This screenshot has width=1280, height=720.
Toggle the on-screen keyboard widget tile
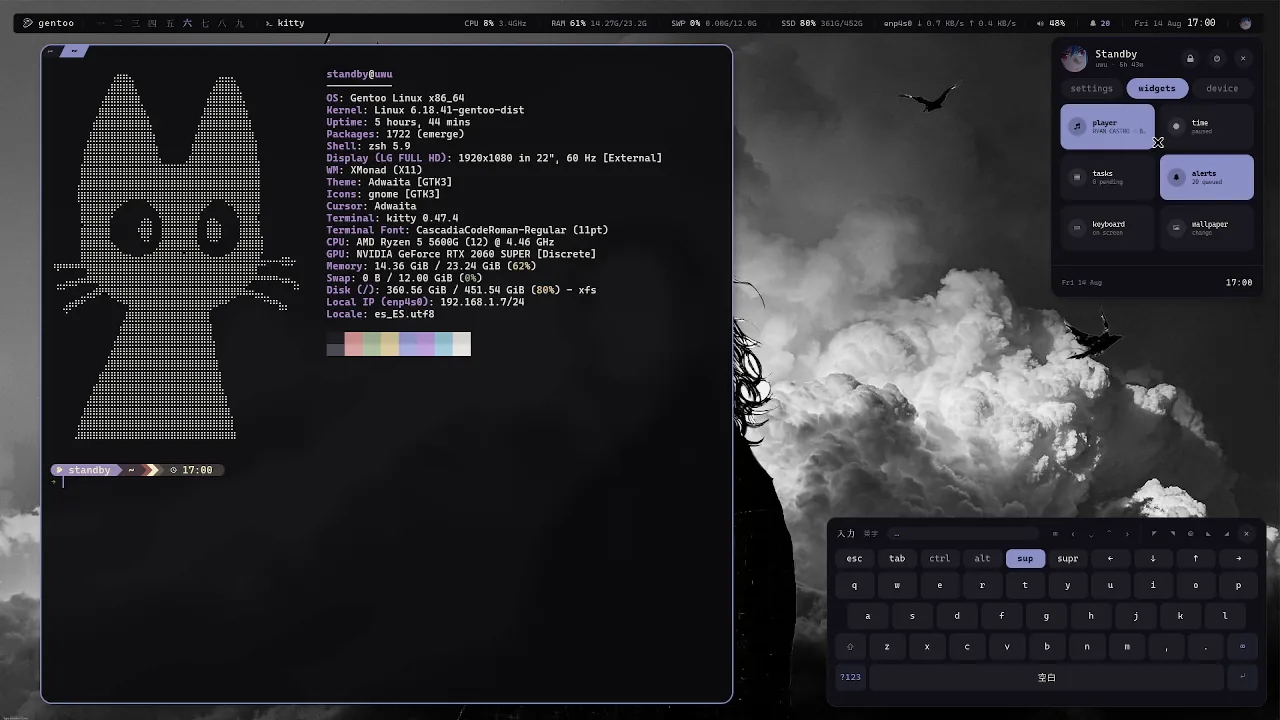tap(1107, 228)
